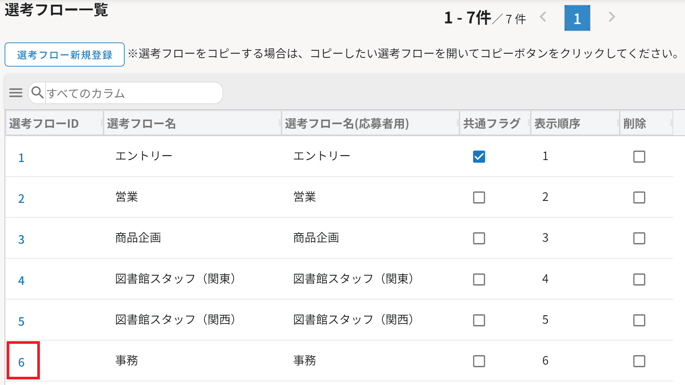685x385 pixels.
Task: Open selection flow ID 4 link
Action: click(21, 281)
